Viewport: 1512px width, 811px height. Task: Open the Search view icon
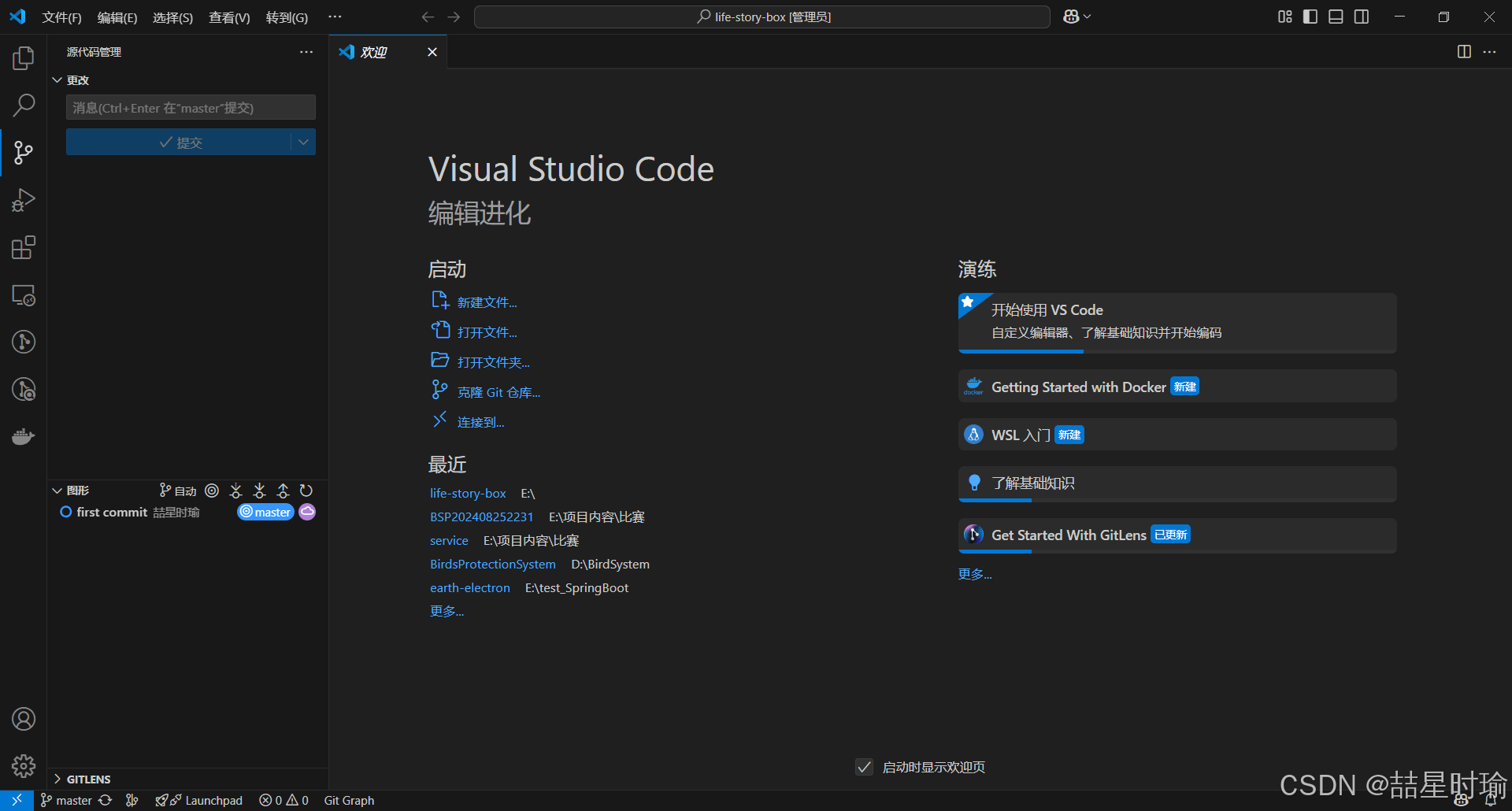click(24, 105)
